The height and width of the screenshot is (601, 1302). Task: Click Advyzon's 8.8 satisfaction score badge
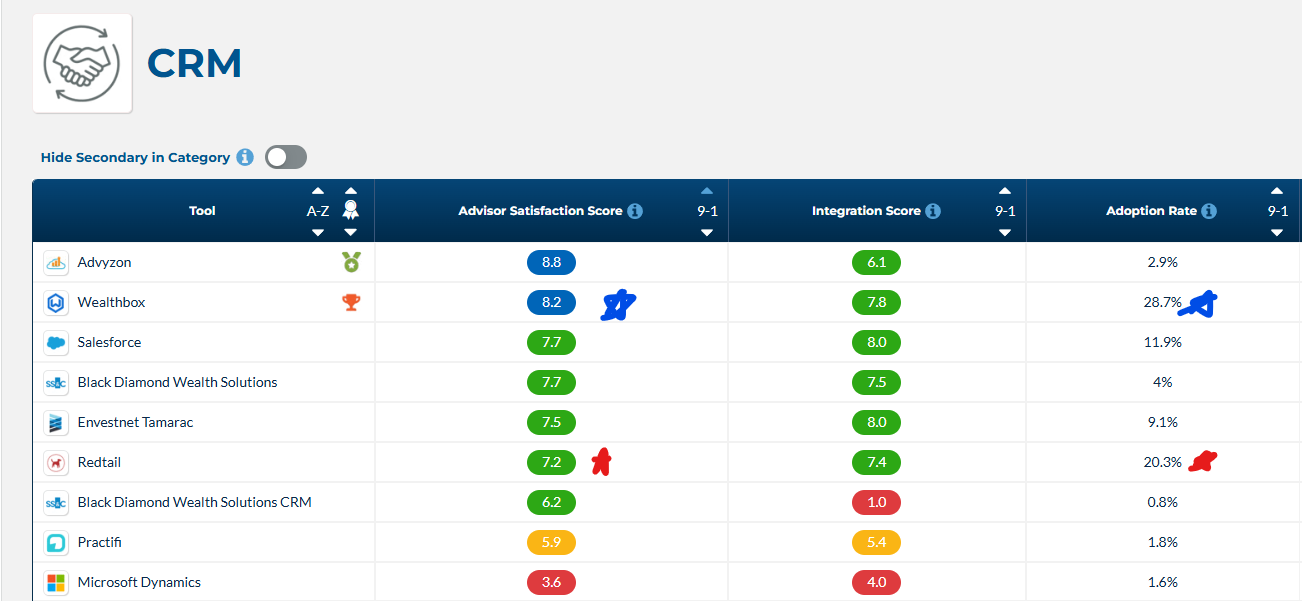pos(551,262)
